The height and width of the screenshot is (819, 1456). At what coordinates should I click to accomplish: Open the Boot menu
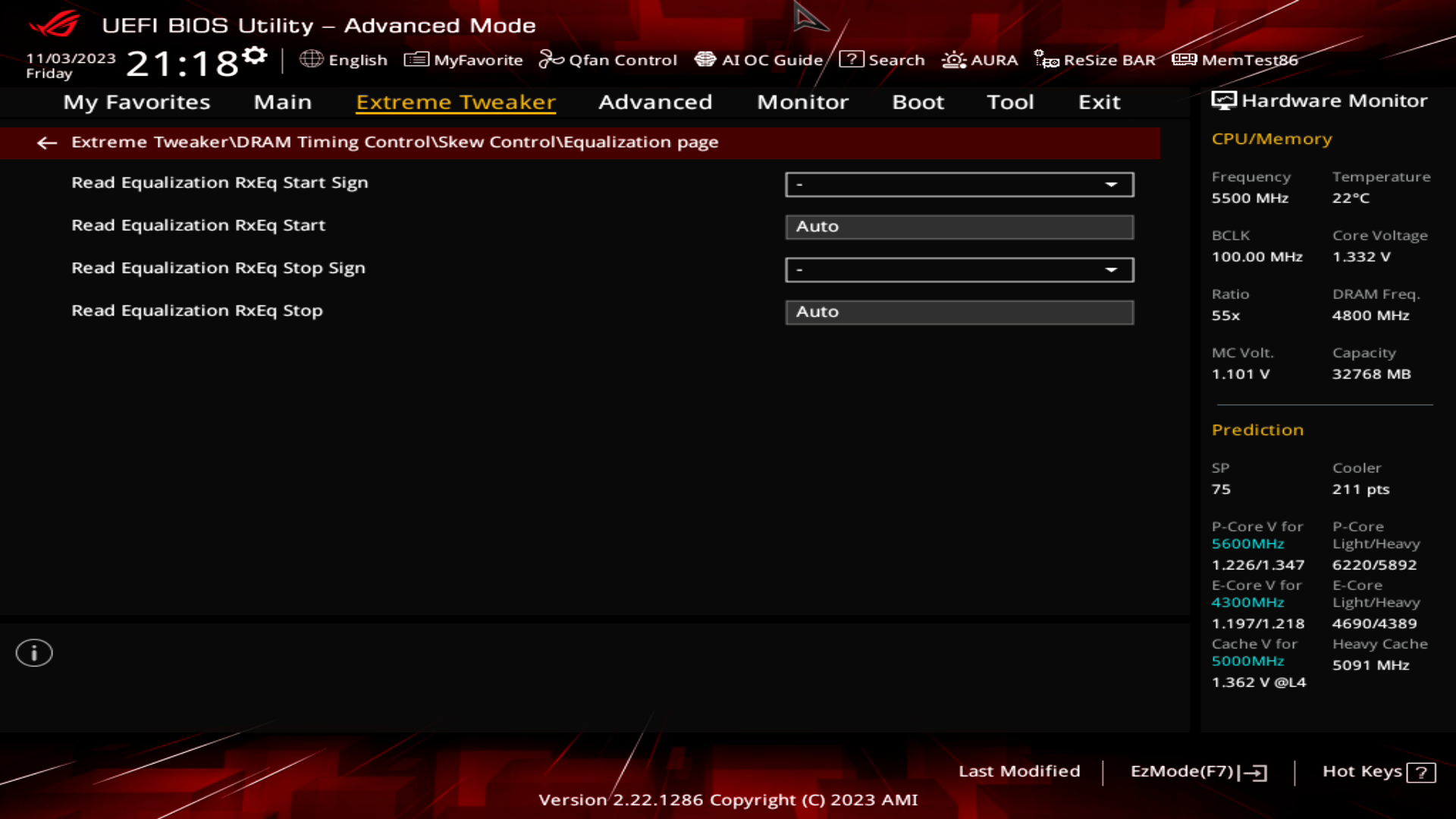[x=918, y=102]
